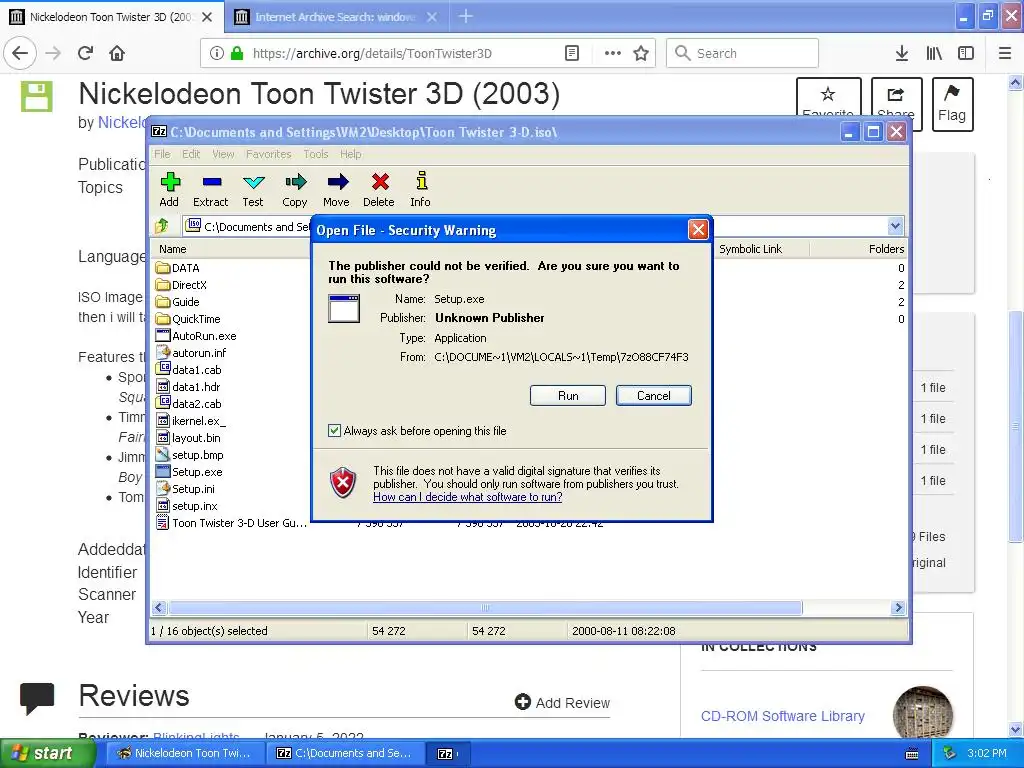Click the up-folder icon in 7-Zip

162,226
